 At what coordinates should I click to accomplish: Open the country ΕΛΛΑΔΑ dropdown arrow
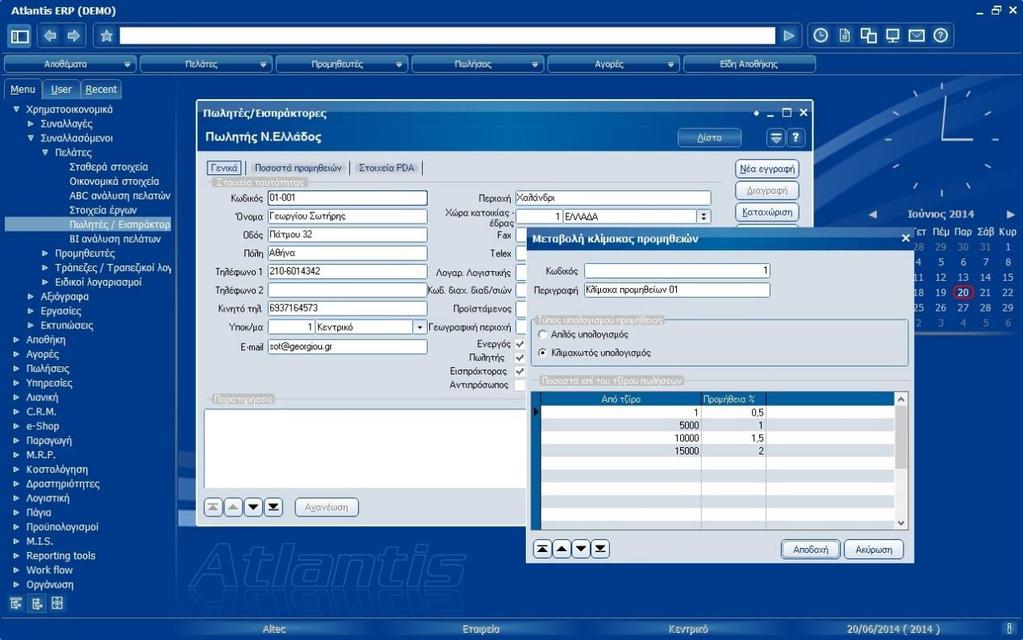[703, 216]
